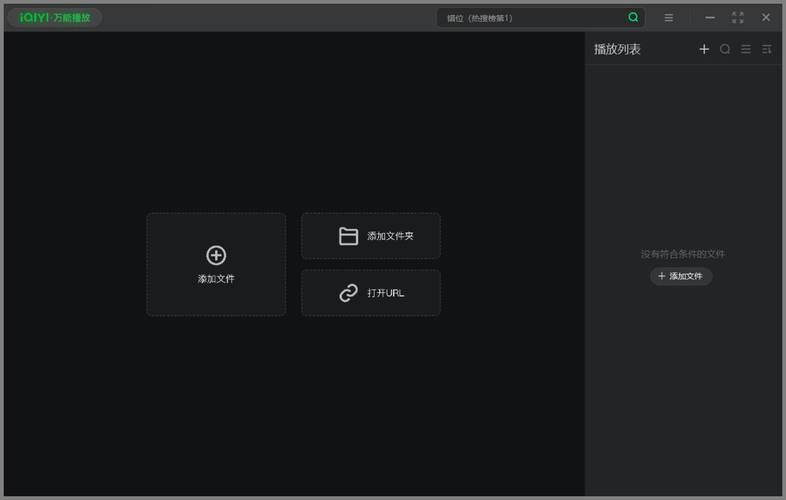
Task: Click the green search magnifier icon
Action: (633, 18)
